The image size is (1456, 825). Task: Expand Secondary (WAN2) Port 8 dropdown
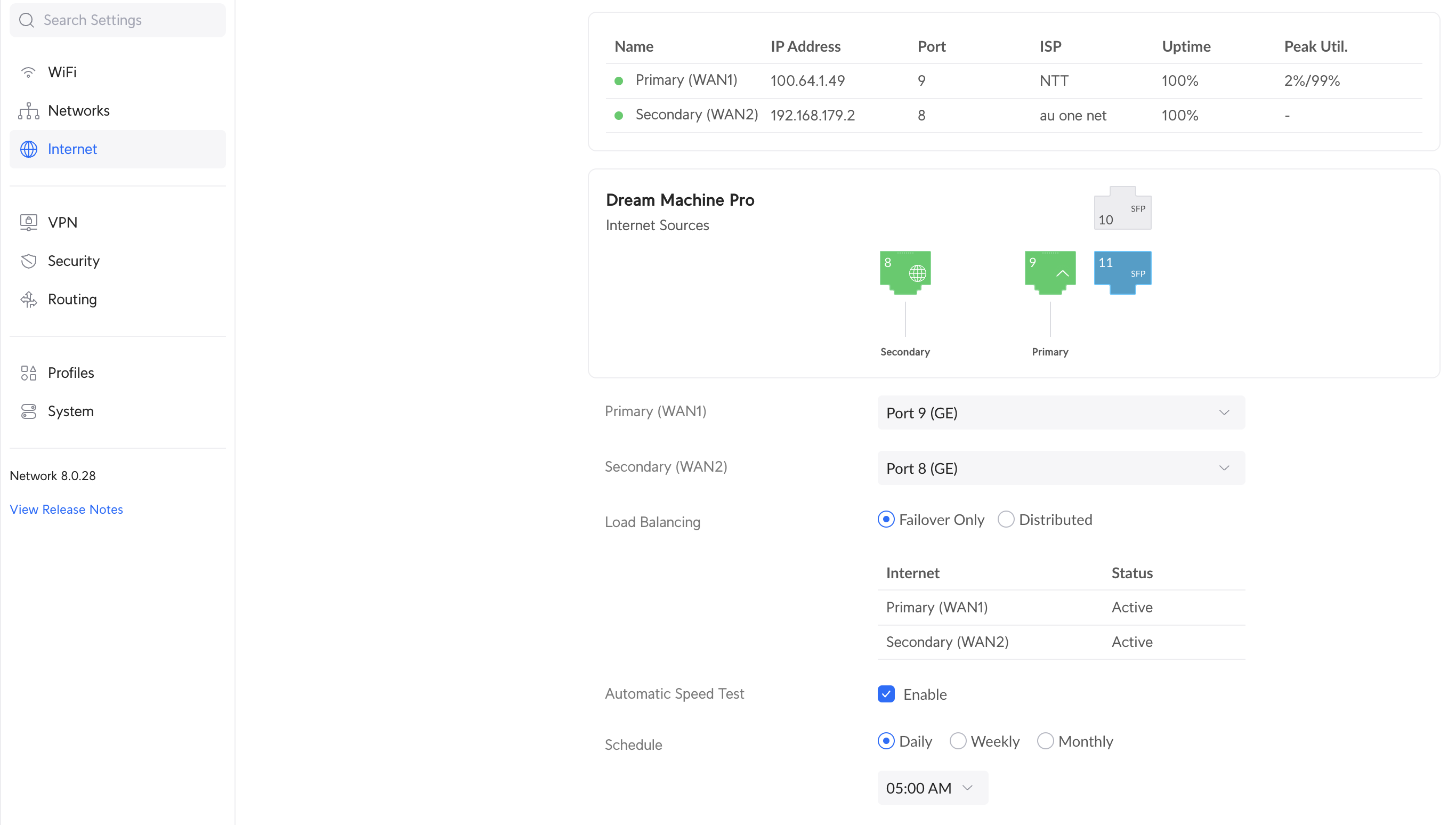click(x=1061, y=468)
